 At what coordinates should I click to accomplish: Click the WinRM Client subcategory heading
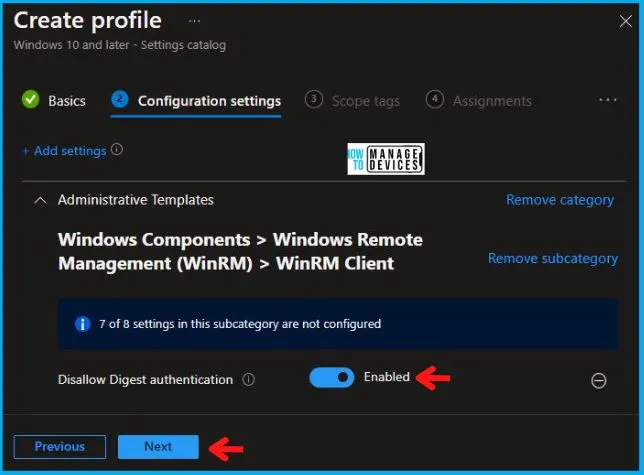pyautogui.click(x=240, y=252)
